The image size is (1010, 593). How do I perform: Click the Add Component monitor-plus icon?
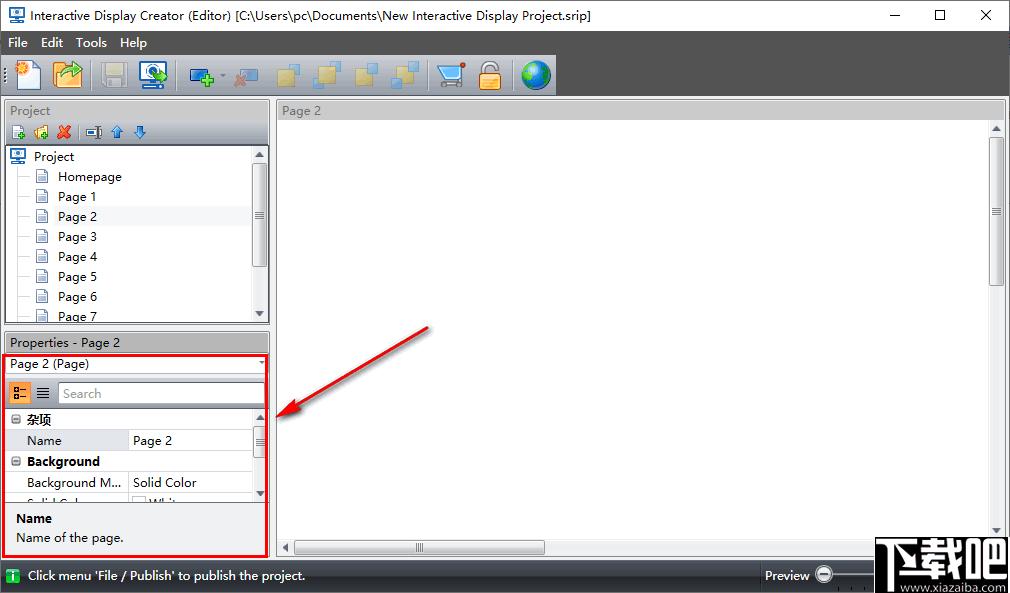[202, 76]
